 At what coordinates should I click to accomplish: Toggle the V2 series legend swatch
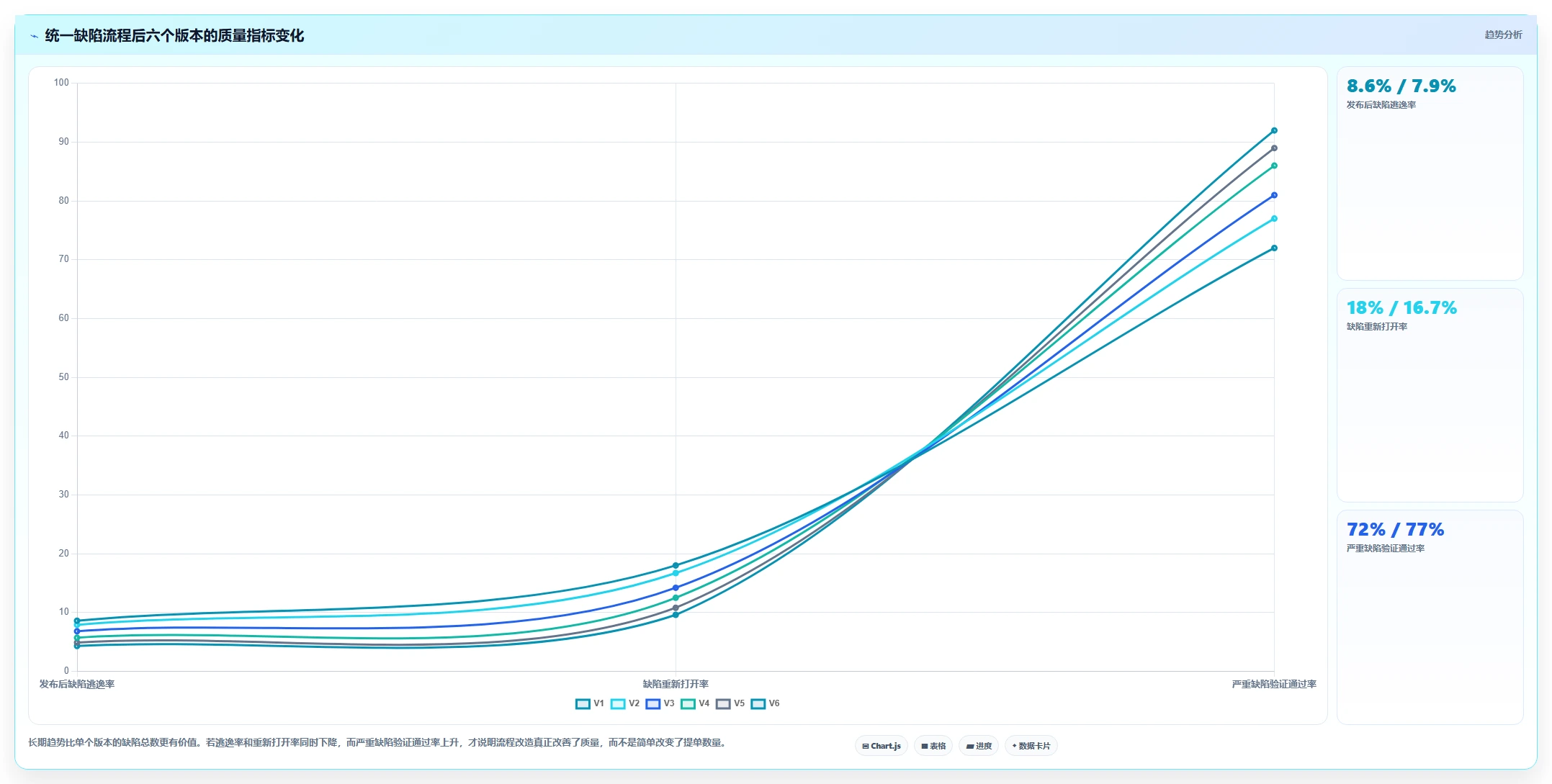click(618, 704)
